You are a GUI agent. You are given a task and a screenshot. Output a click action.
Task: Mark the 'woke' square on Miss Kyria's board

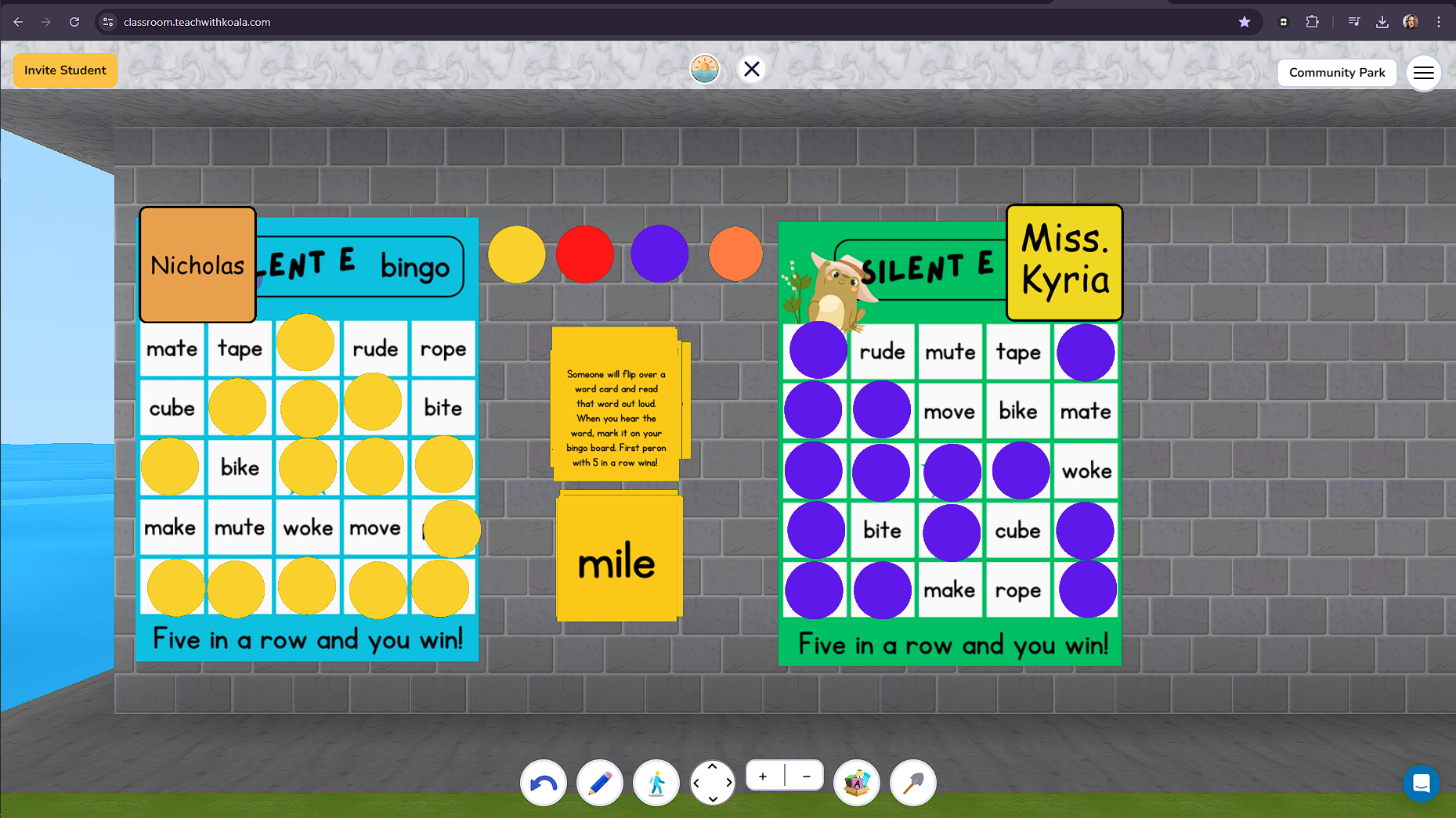click(x=1087, y=471)
